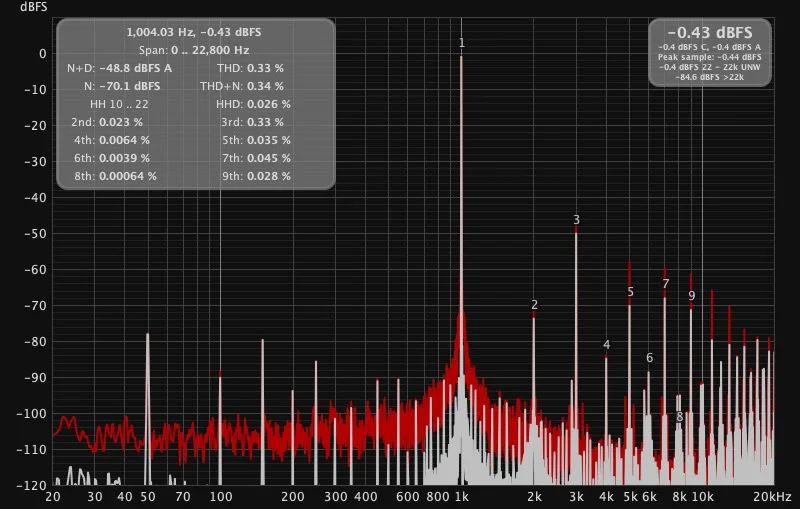Click harmonic marker number 9
The image size is (800, 509).
pos(691,296)
